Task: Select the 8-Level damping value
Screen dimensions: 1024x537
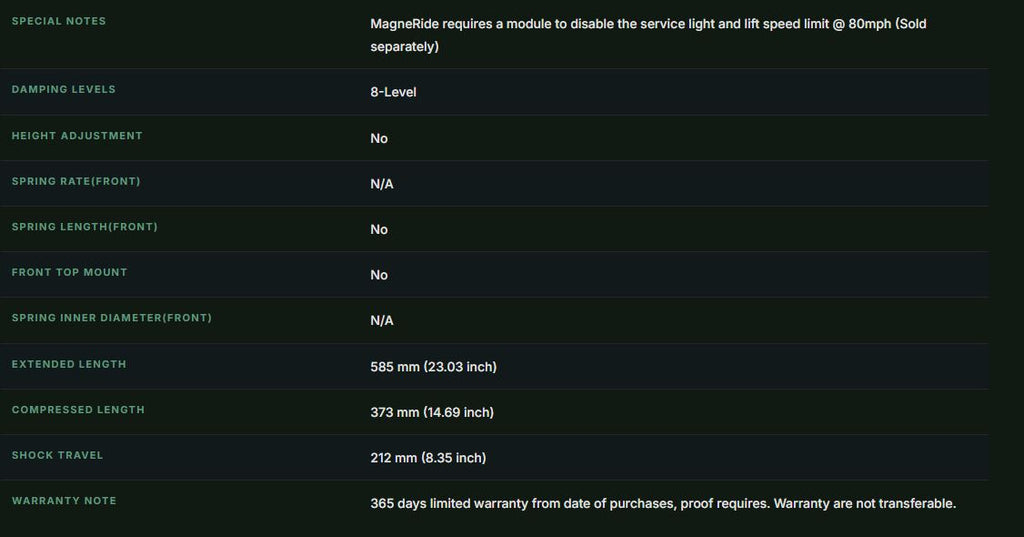Action: pyautogui.click(x=393, y=92)
